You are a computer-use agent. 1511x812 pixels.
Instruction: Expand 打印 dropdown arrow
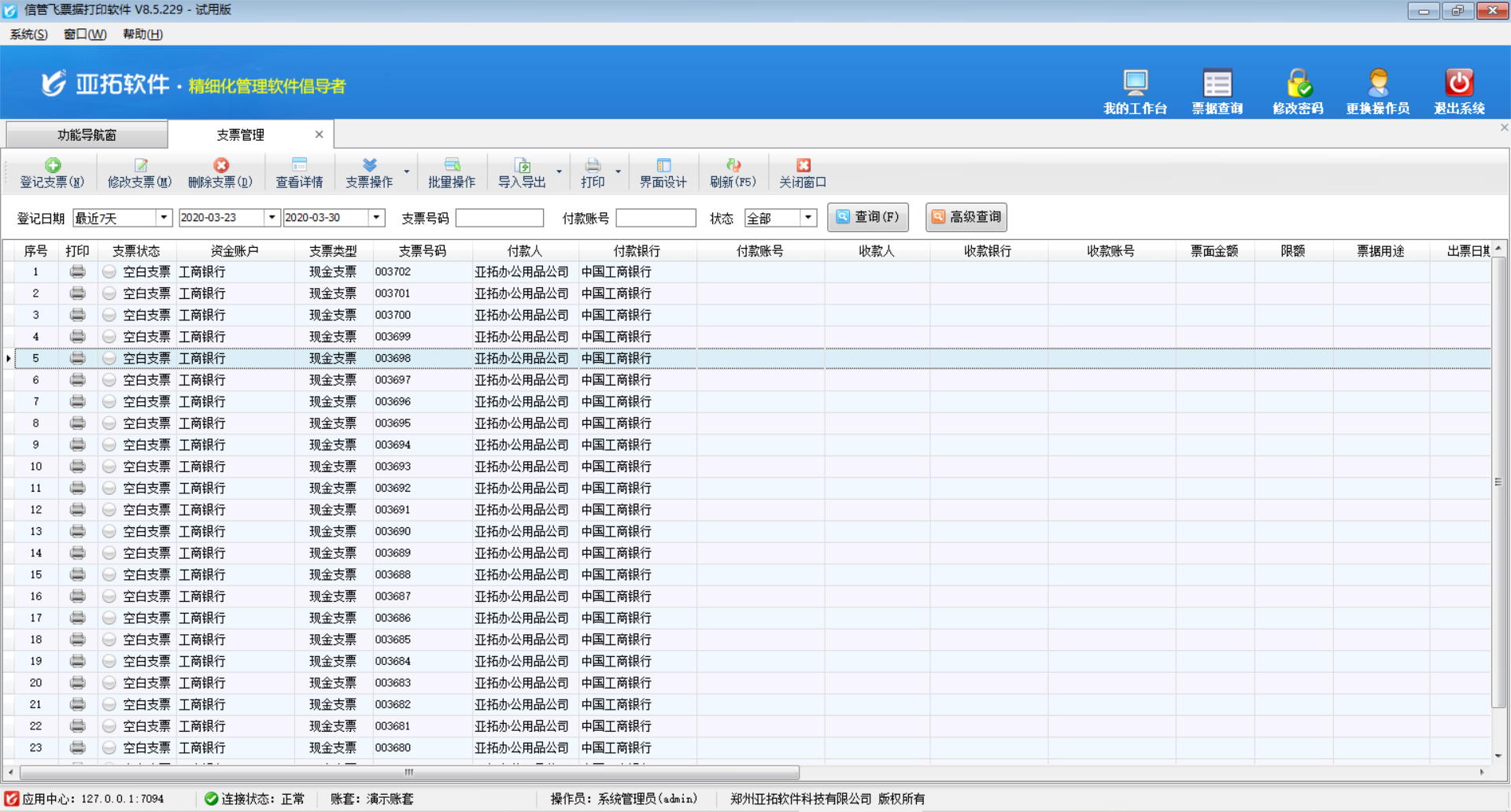pos(618,172)
